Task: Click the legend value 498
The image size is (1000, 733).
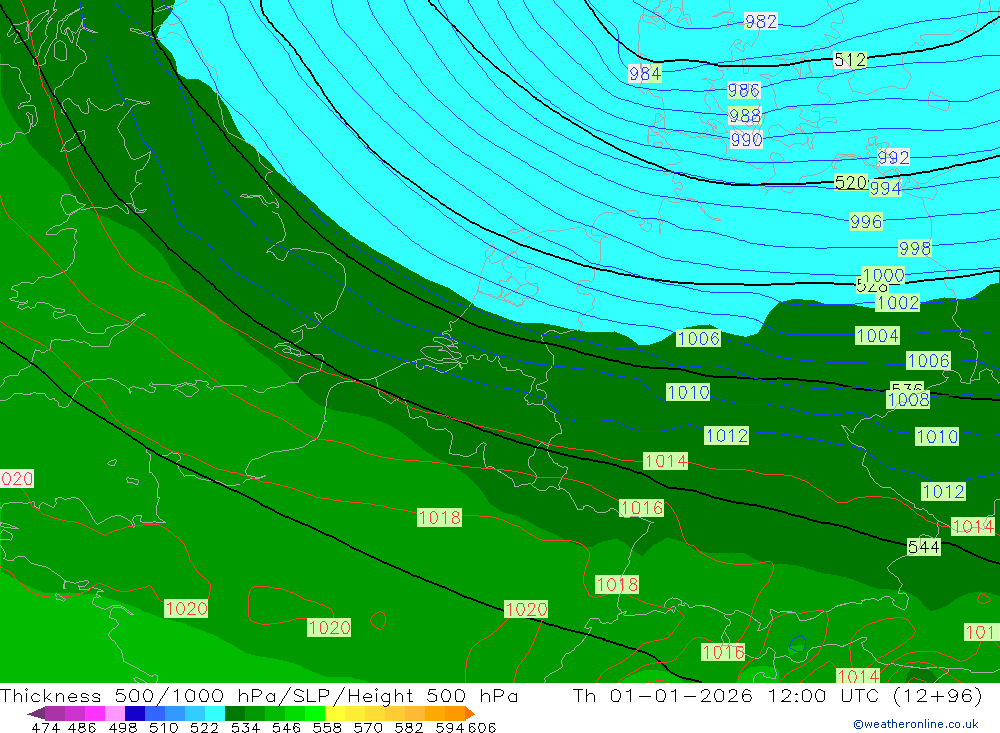Action: tap(123, 728)
